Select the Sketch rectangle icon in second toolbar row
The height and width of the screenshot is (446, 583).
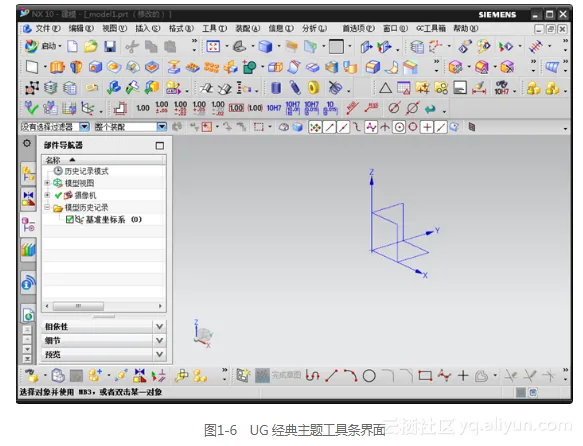click(x=32, y=67)
